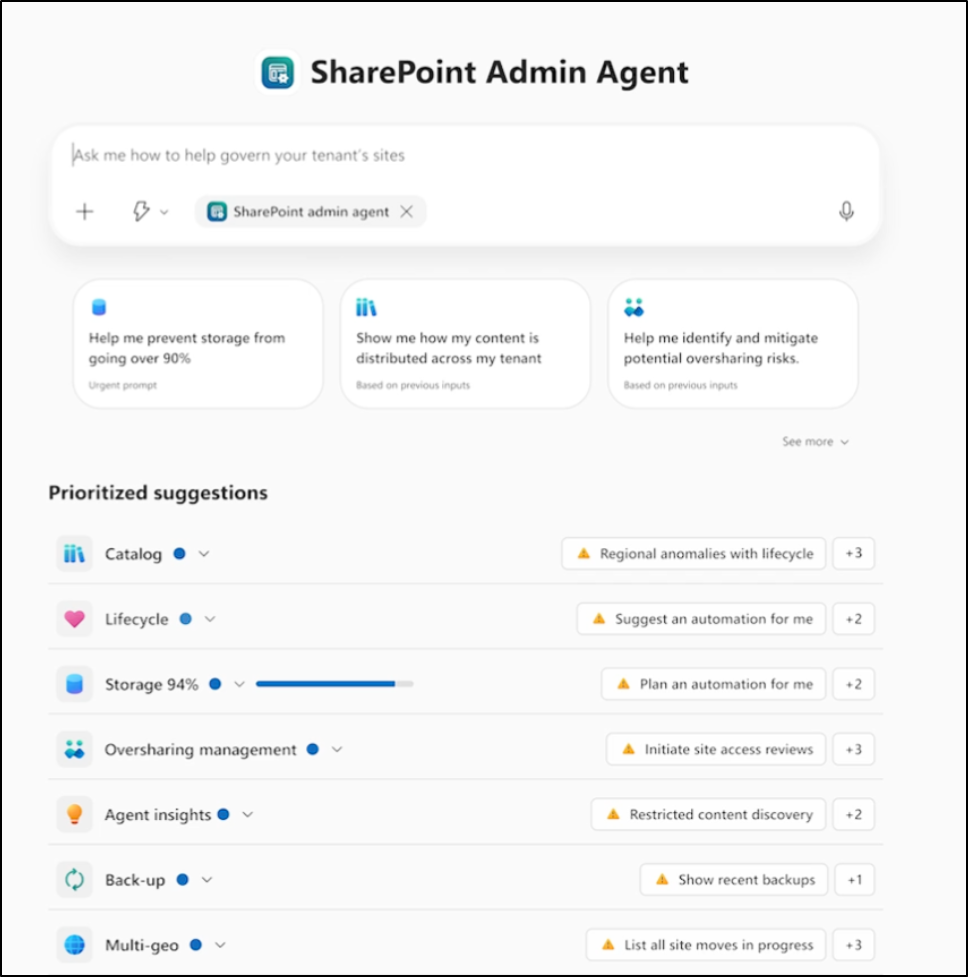Click 'Initiate site access reviews' button

(x=716, y=749)
